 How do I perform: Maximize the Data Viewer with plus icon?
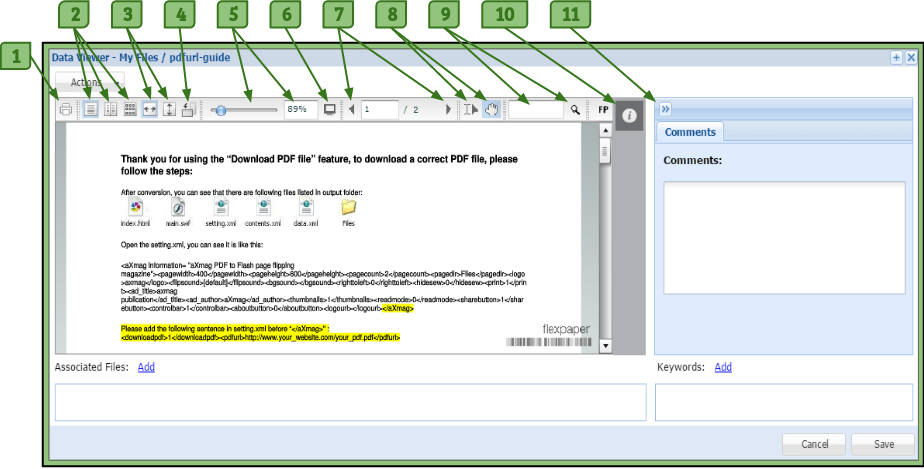coord(896,57)
